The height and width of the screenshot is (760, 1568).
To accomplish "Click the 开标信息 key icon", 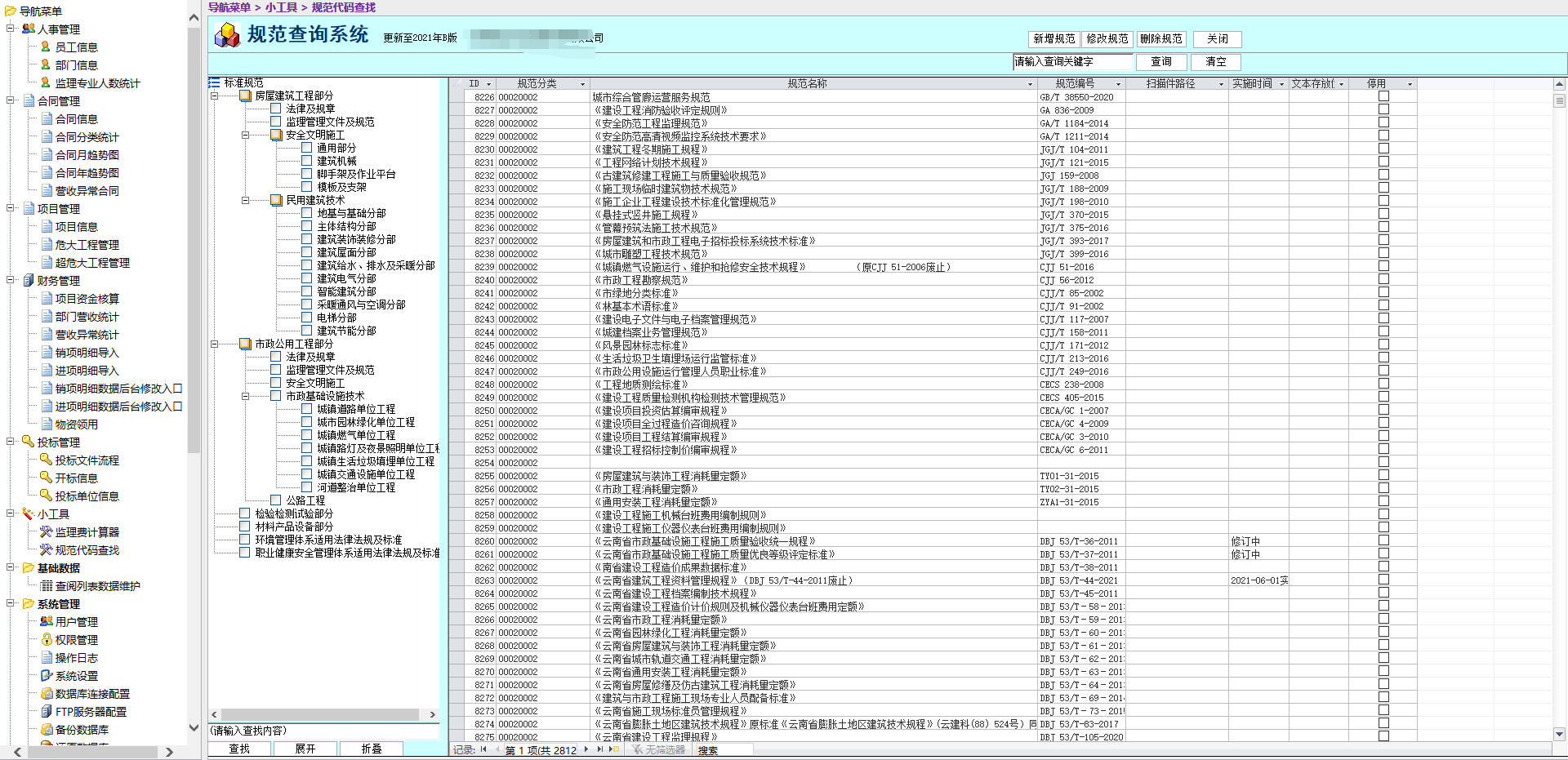I will [47, 478].
